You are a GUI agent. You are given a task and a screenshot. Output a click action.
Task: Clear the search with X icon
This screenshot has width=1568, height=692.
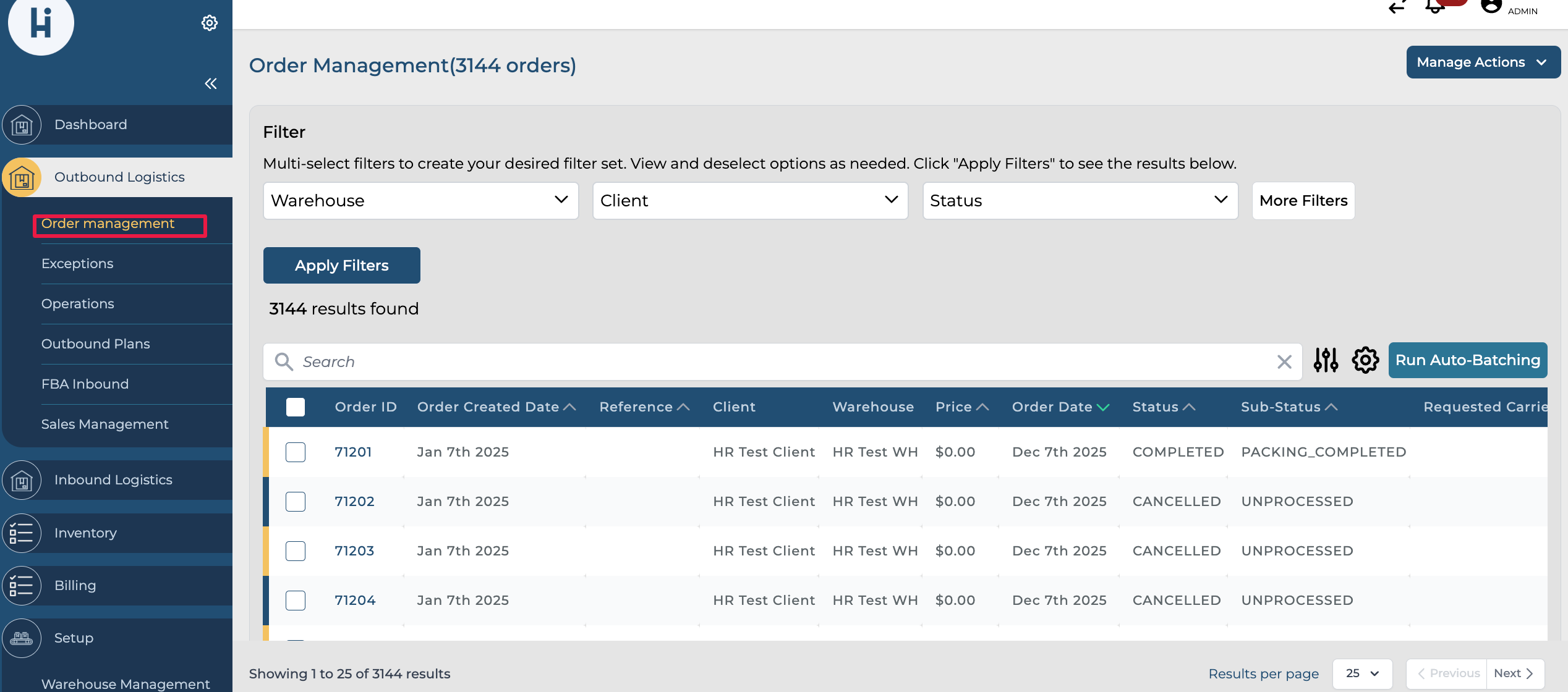[1284, 362]
